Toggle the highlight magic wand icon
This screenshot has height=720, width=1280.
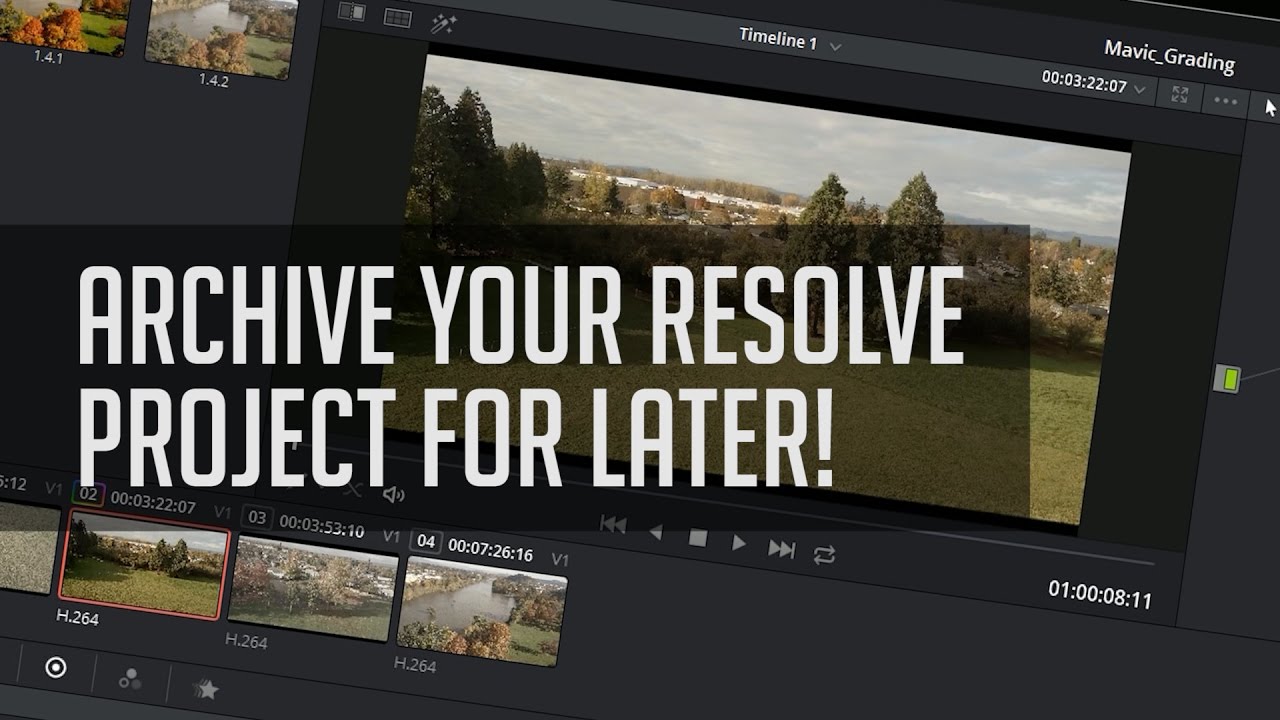click(443, 24)
